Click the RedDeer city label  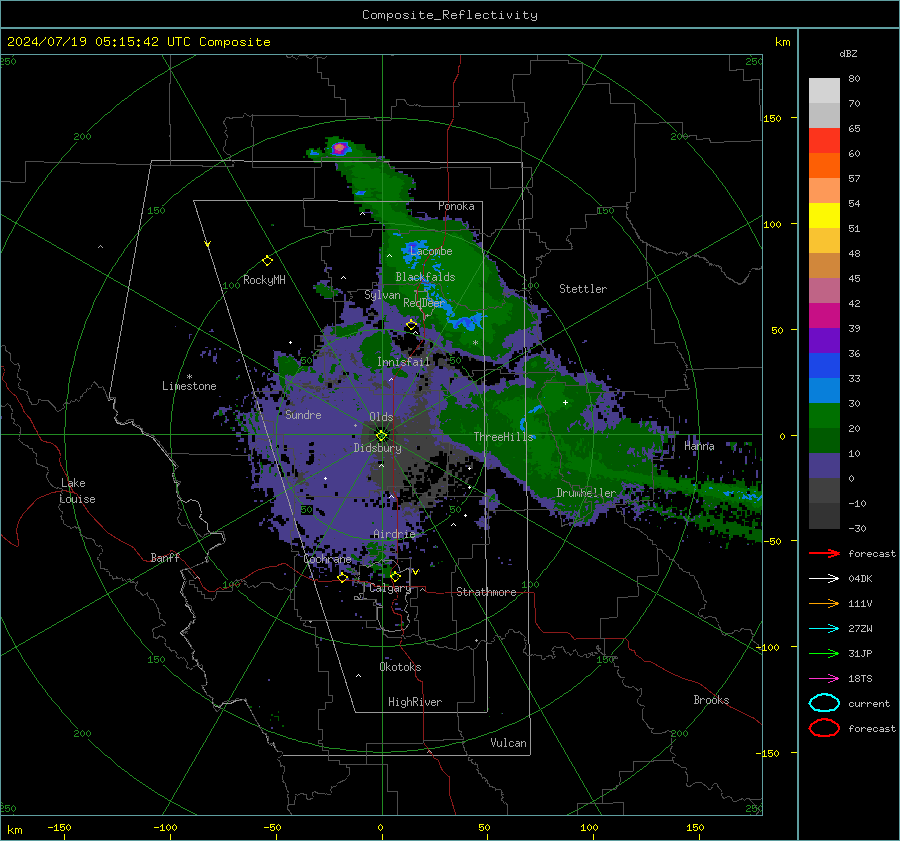(424, 303)
